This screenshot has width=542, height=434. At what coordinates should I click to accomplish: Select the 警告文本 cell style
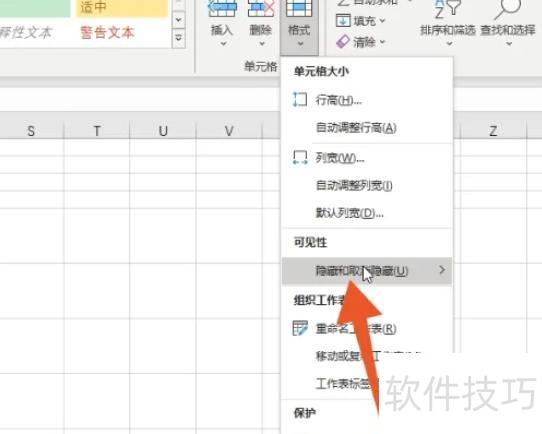point(107,32)
